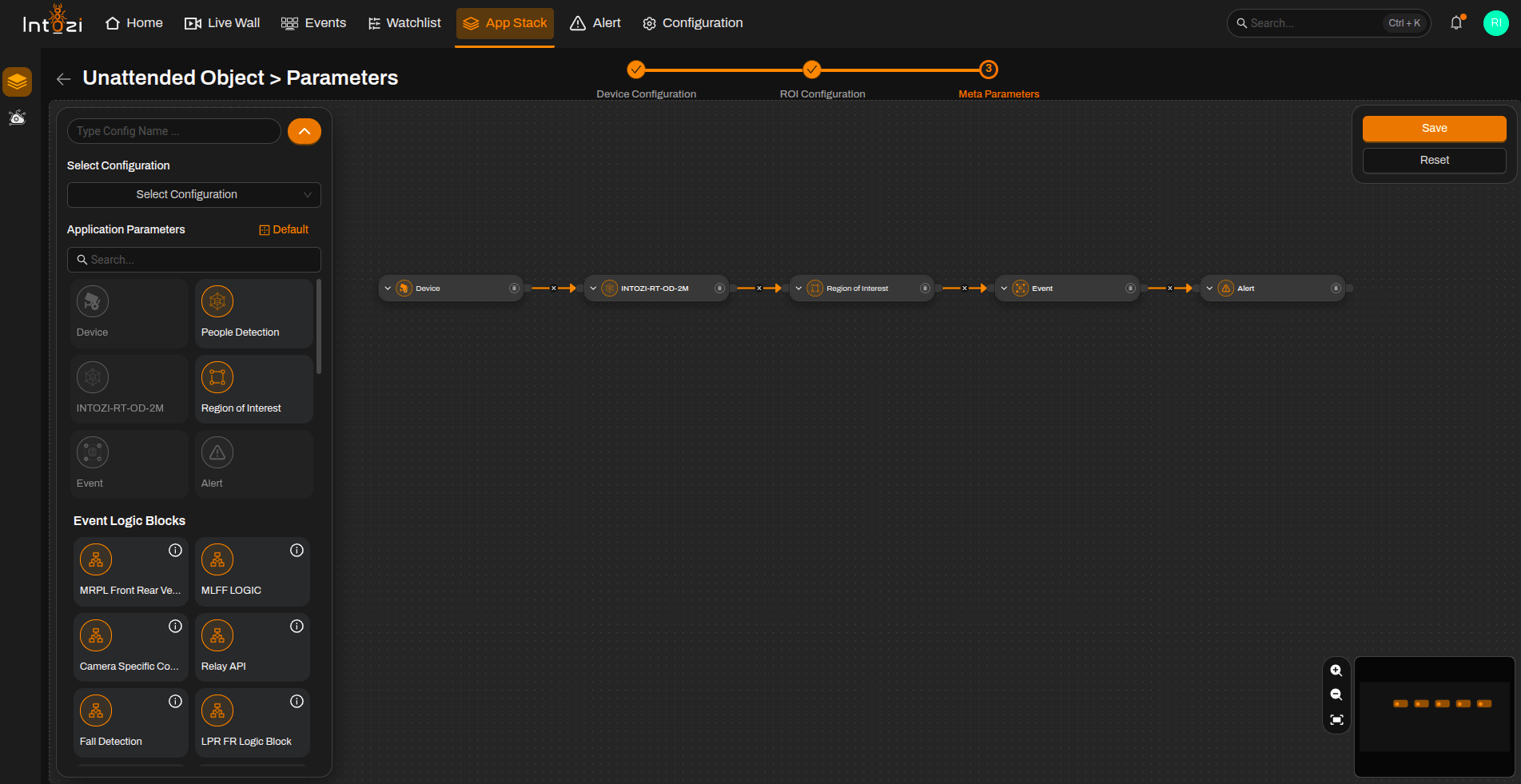Open info for MLFF LOGIC block
This screenshot has width=1521, height=784.
(x=297, y=551)
